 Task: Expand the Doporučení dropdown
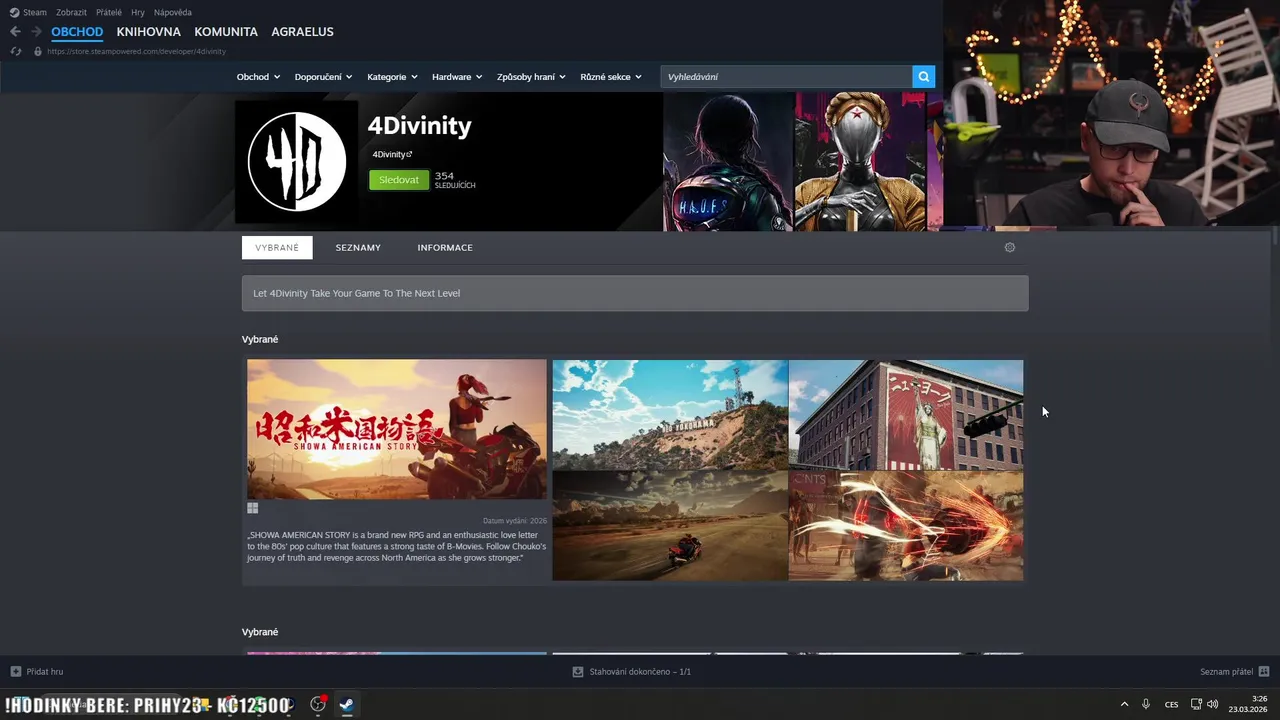click(323, 77)
